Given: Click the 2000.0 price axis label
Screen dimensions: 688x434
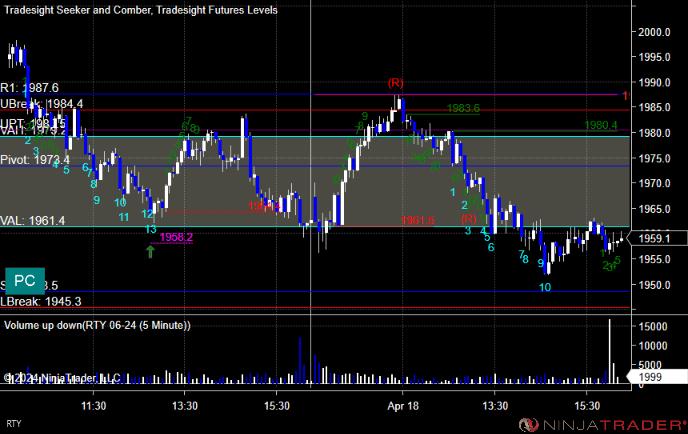Looking at the screenshot, I should (654, 32).
